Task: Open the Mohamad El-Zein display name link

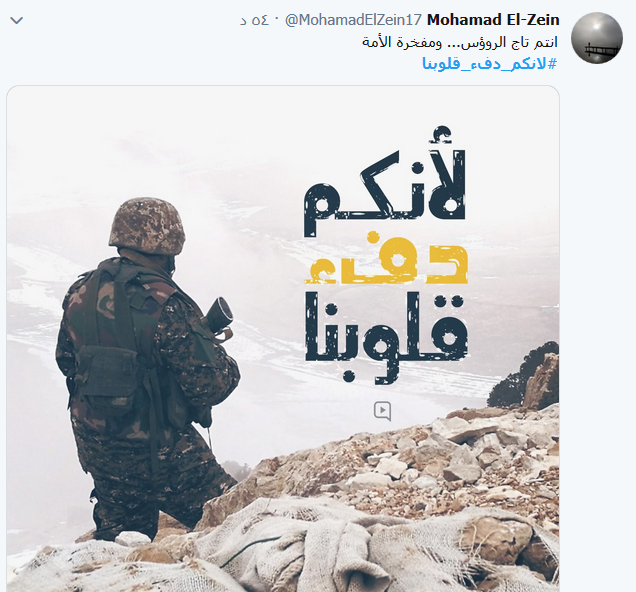Action: click(x=493, y=19)
